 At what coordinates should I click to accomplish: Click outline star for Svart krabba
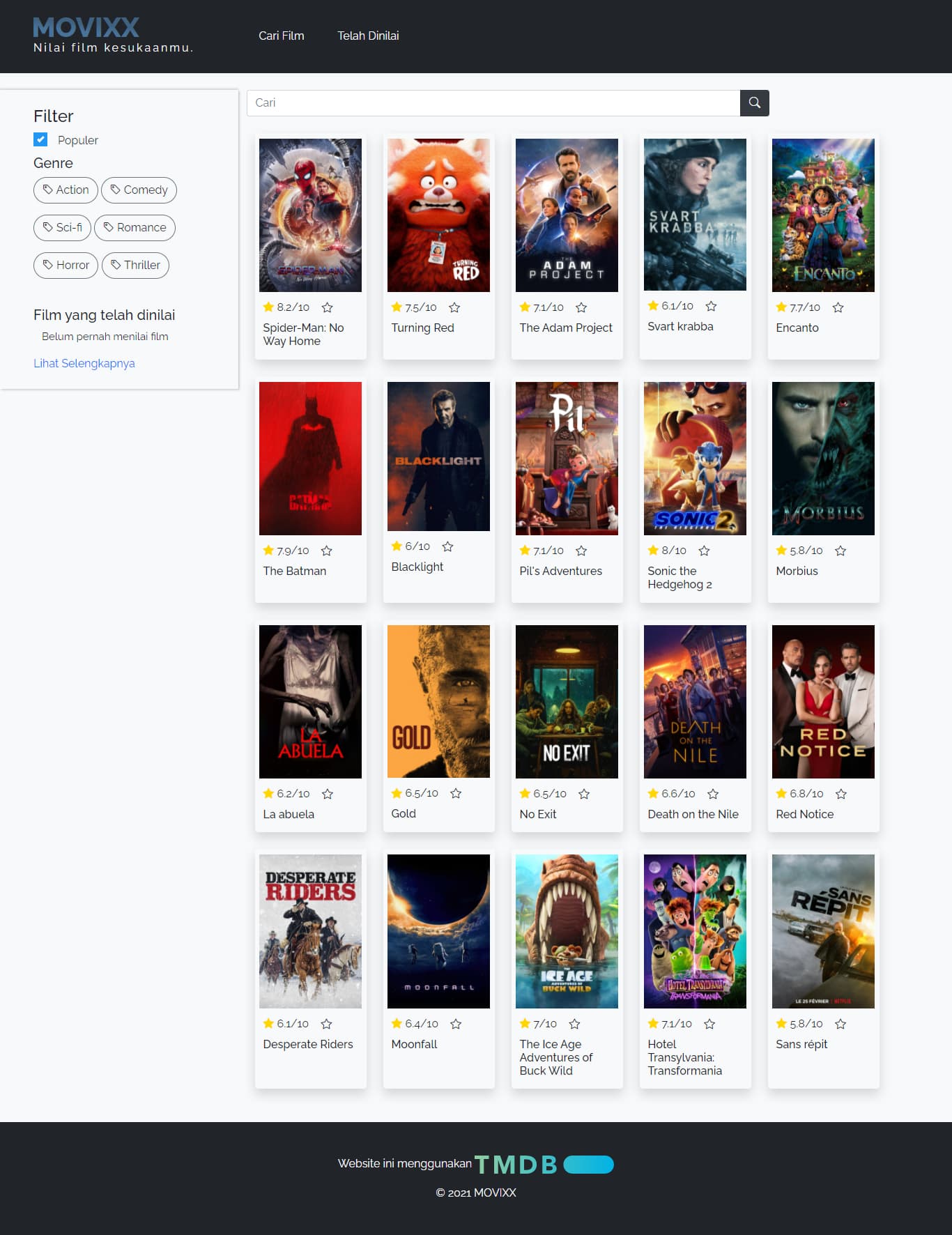click(x=711, y=306)
